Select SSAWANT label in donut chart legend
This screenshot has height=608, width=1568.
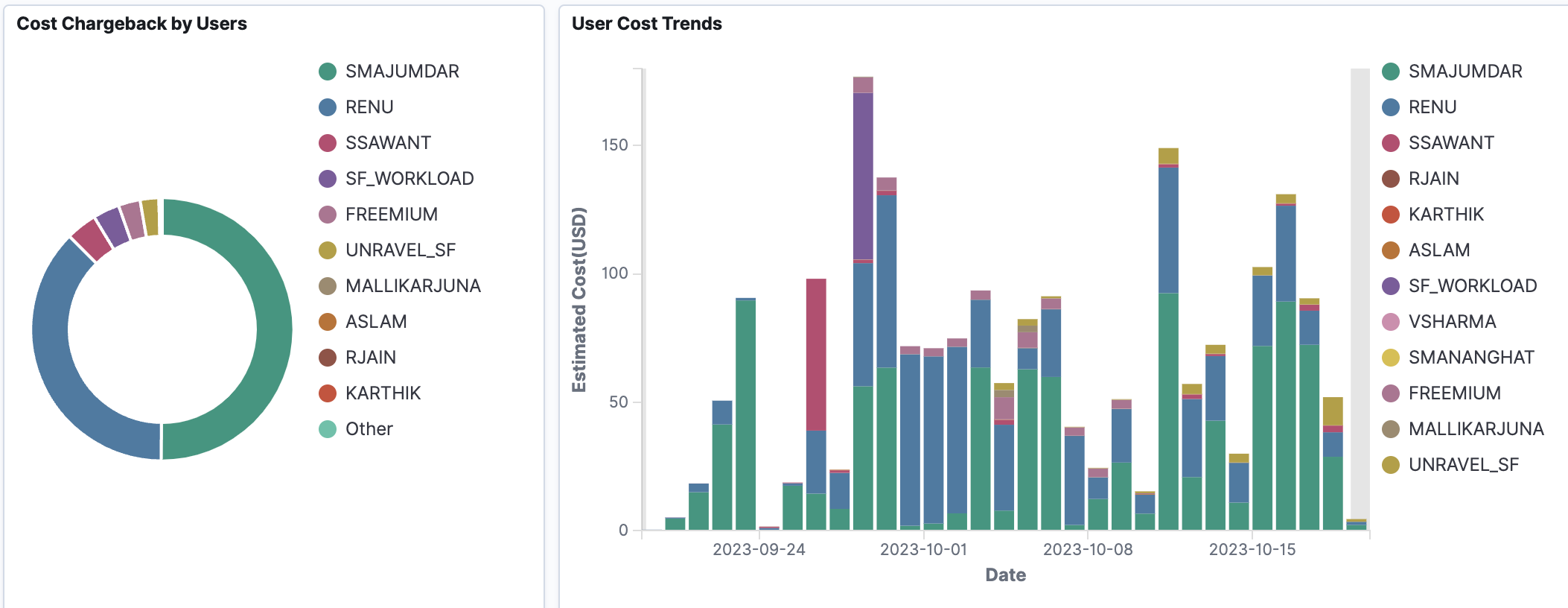(x=388, y=143)
